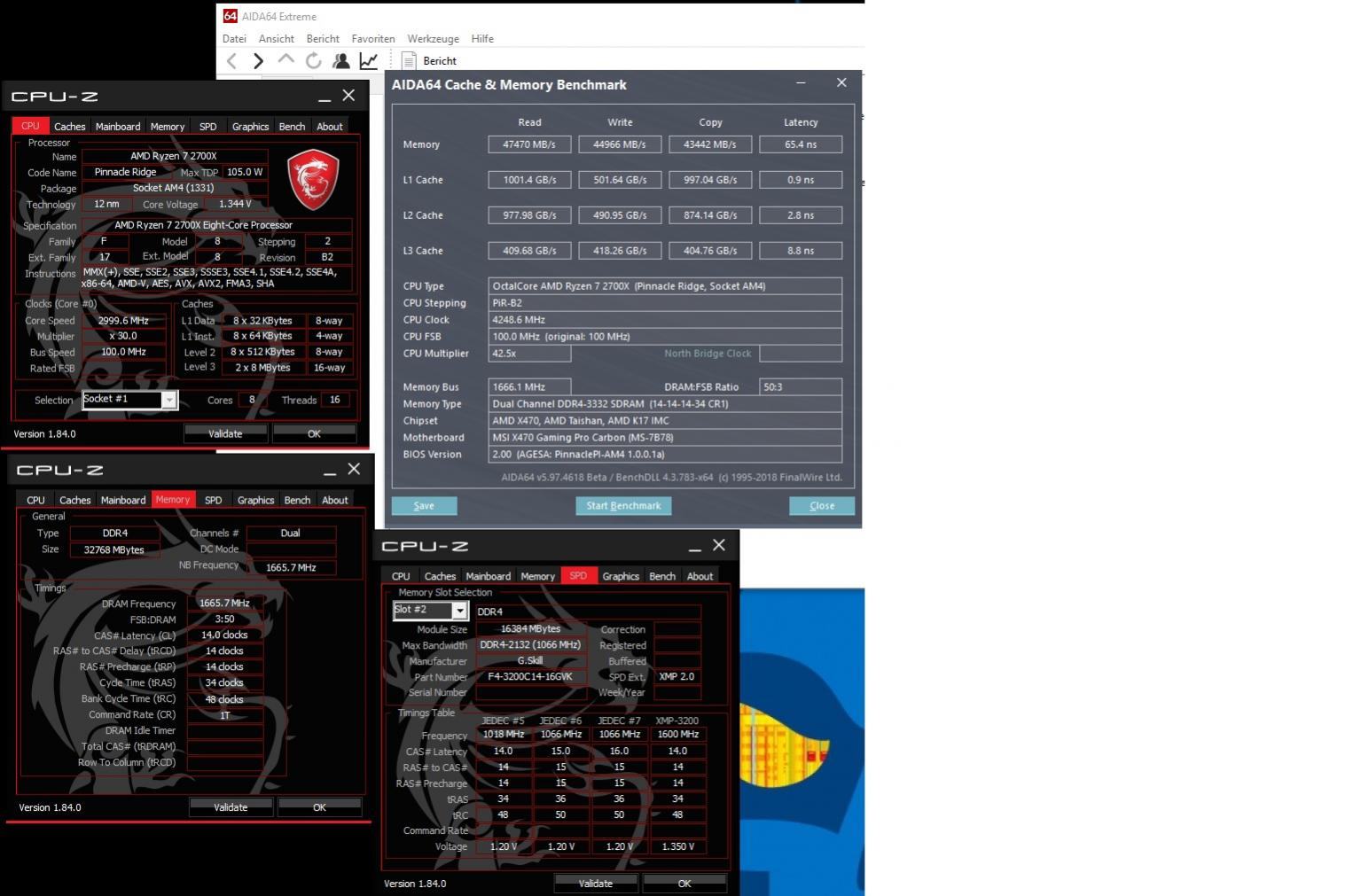
Task: Click OK in CPU-Z SPD window
Action: [x=684, y=884]
